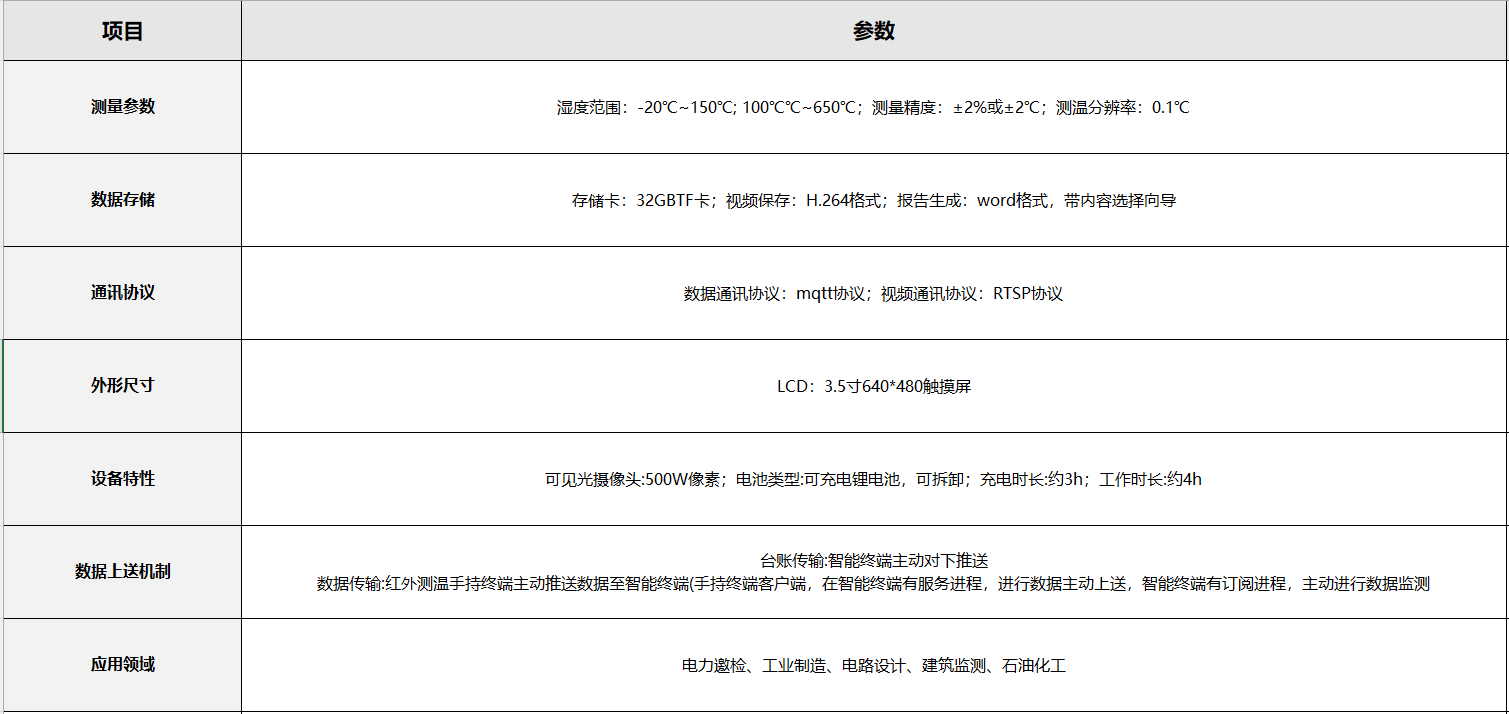Click the 工作时长 约4h text

click(x=1150, y=480)
